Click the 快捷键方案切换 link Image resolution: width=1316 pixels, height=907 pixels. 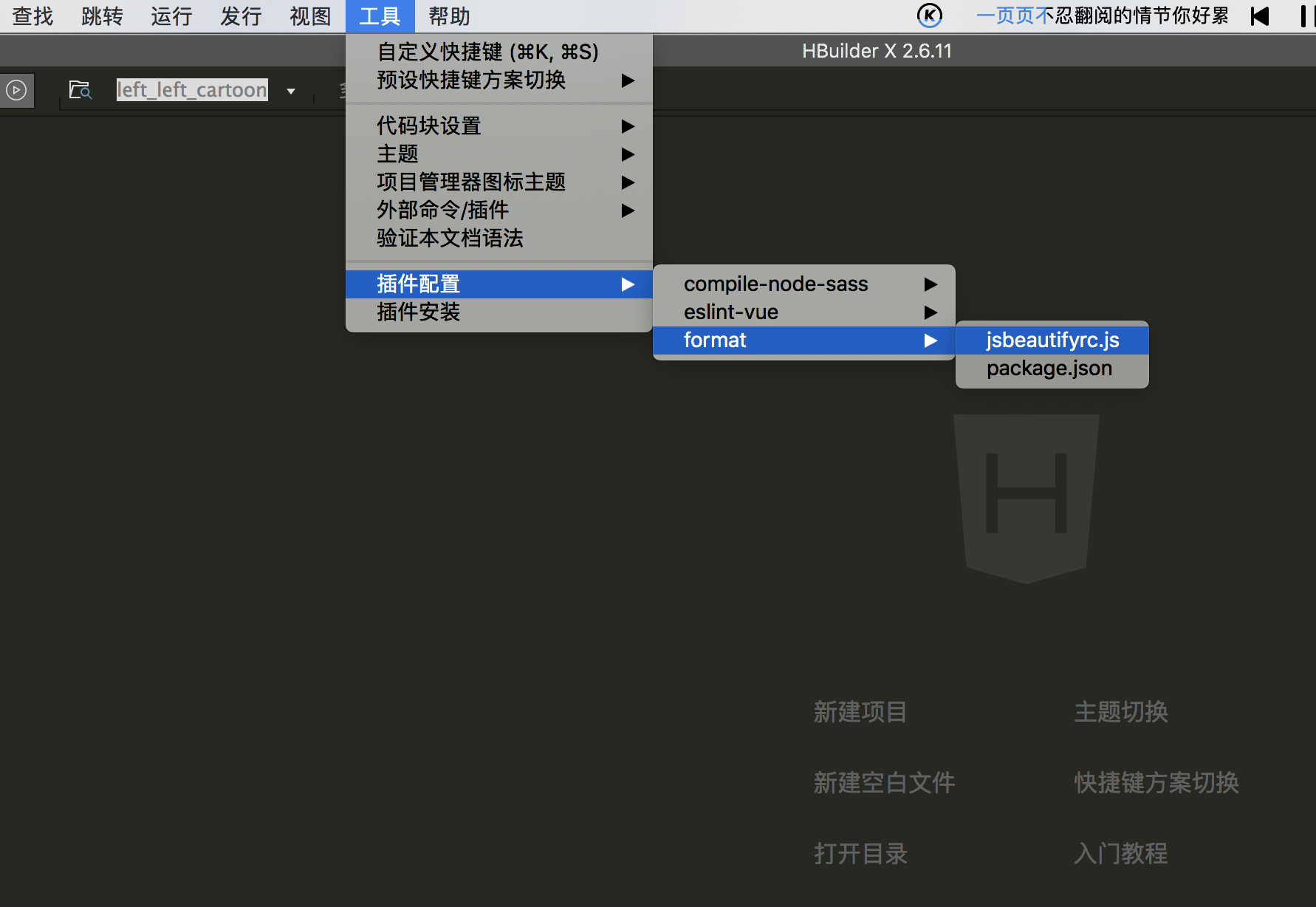1156,783
